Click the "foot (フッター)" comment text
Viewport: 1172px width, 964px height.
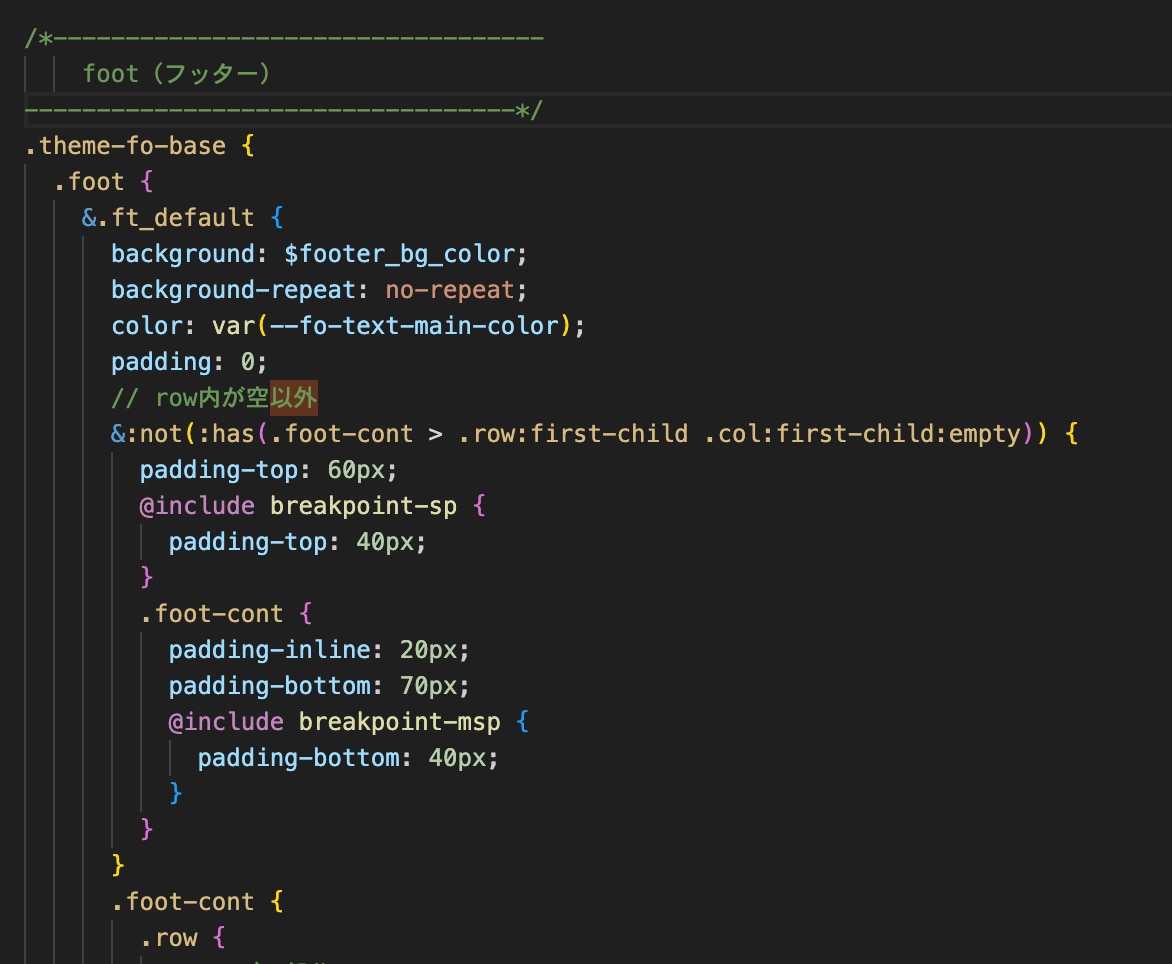click(x=177, y=74)
